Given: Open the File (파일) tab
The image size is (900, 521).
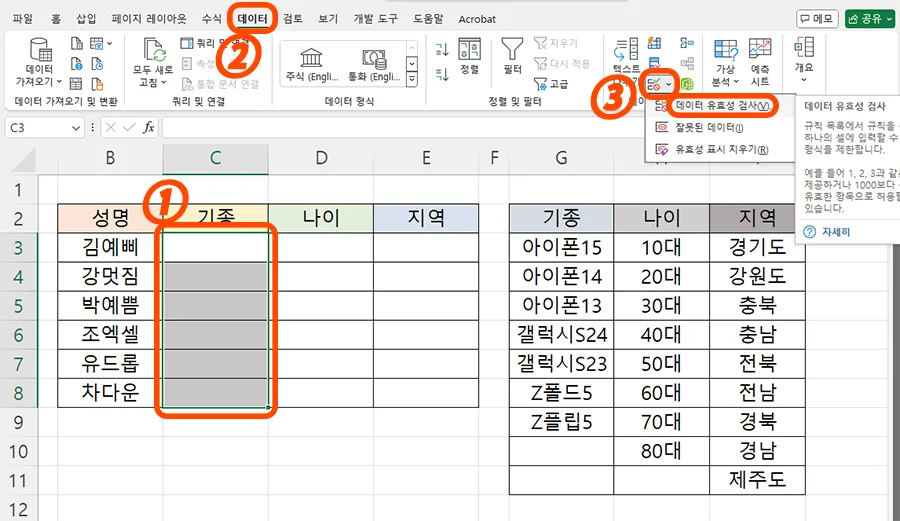Looking at the screenshot, I should (x=22, y=19).
